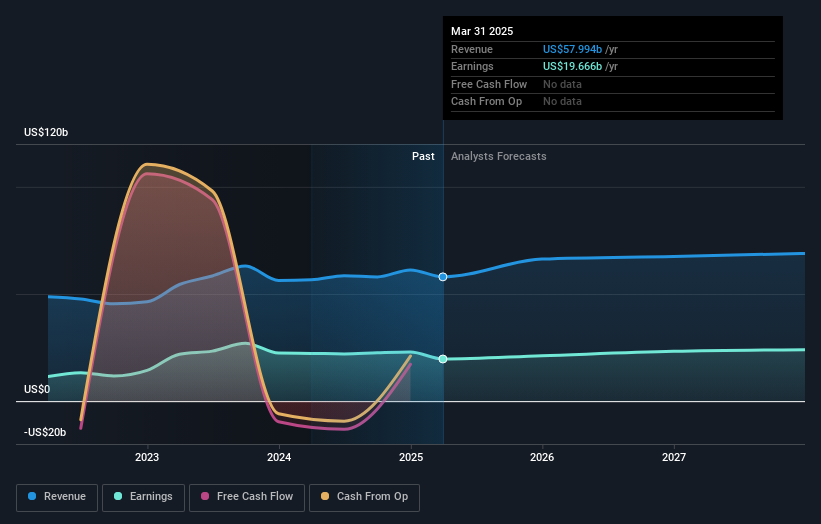This screenshot has height=524, width=821.
Task: Click the 2026 x-axis label
Action: [x=542, y=457]
